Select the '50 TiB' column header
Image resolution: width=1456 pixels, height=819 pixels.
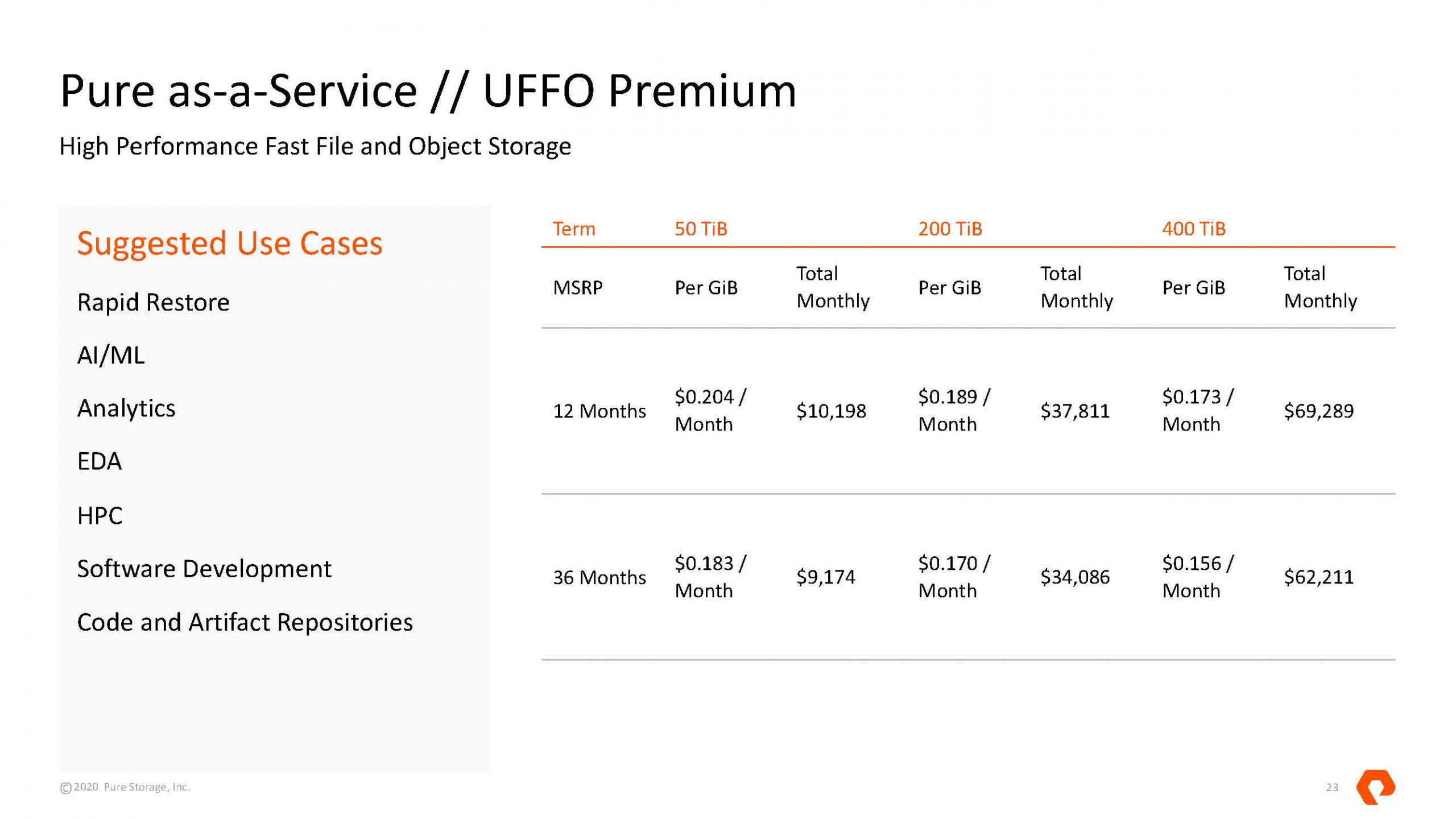pyautogui.click(x=701, y=229)
